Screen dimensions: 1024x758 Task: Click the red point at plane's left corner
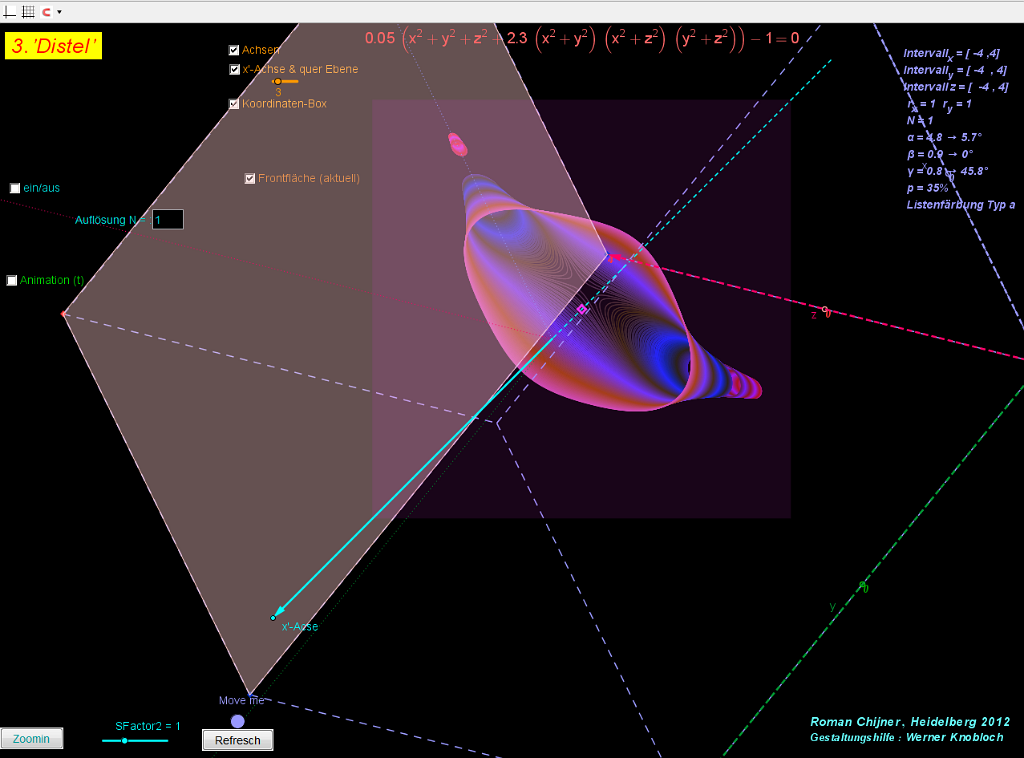[64, 314]
